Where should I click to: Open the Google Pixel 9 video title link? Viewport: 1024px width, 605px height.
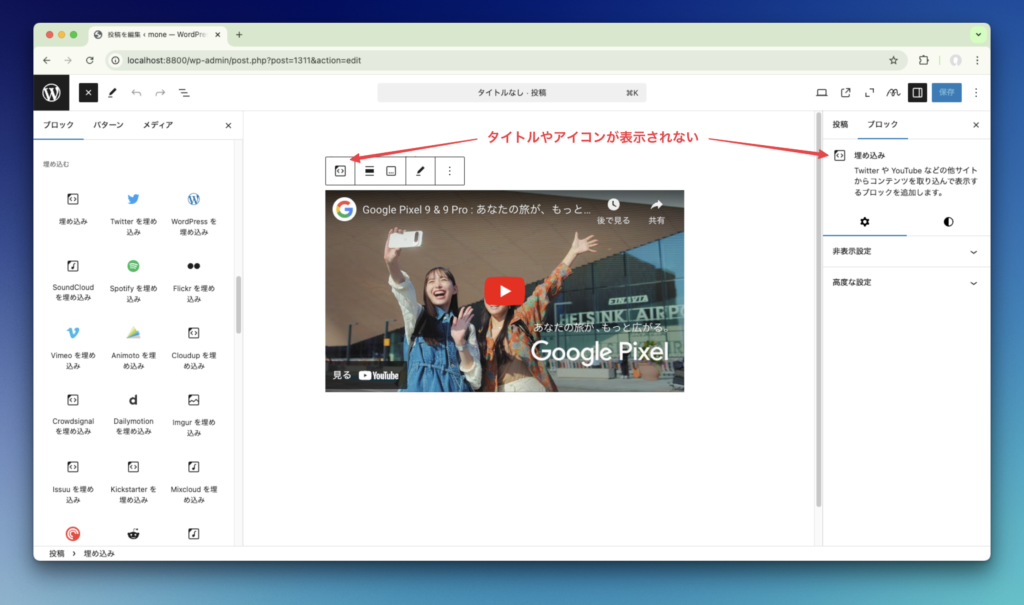point(476,210)
